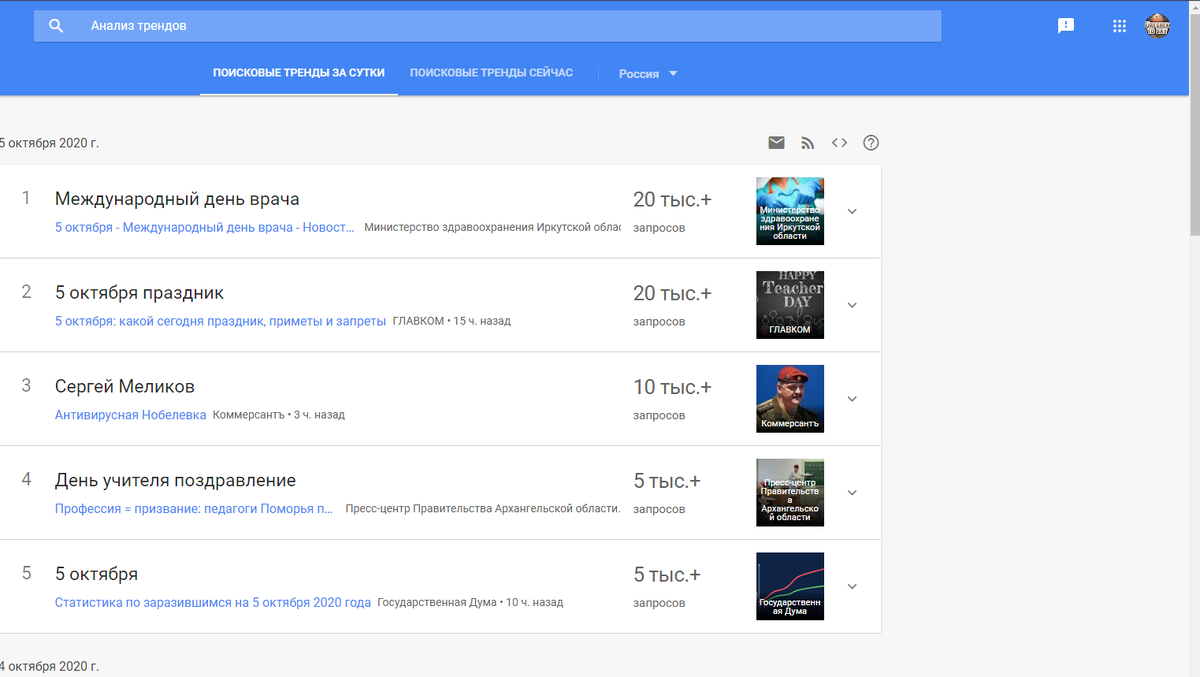The image size is (1200, 677).
Task: Click the ГЛАВКОМ Teacher Day thumbnail
Action: [x=790, y=305]
